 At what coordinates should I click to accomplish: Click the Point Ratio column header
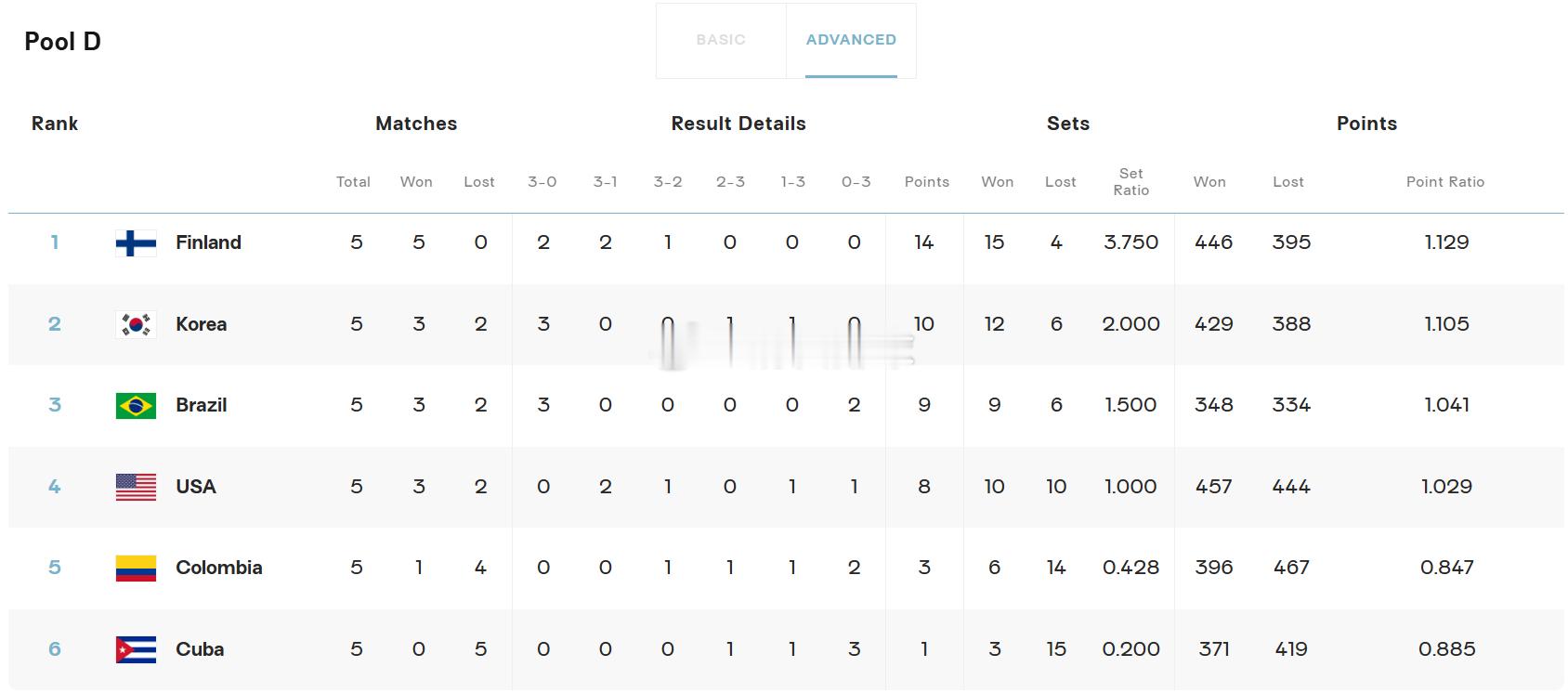tap(1444, 182)
